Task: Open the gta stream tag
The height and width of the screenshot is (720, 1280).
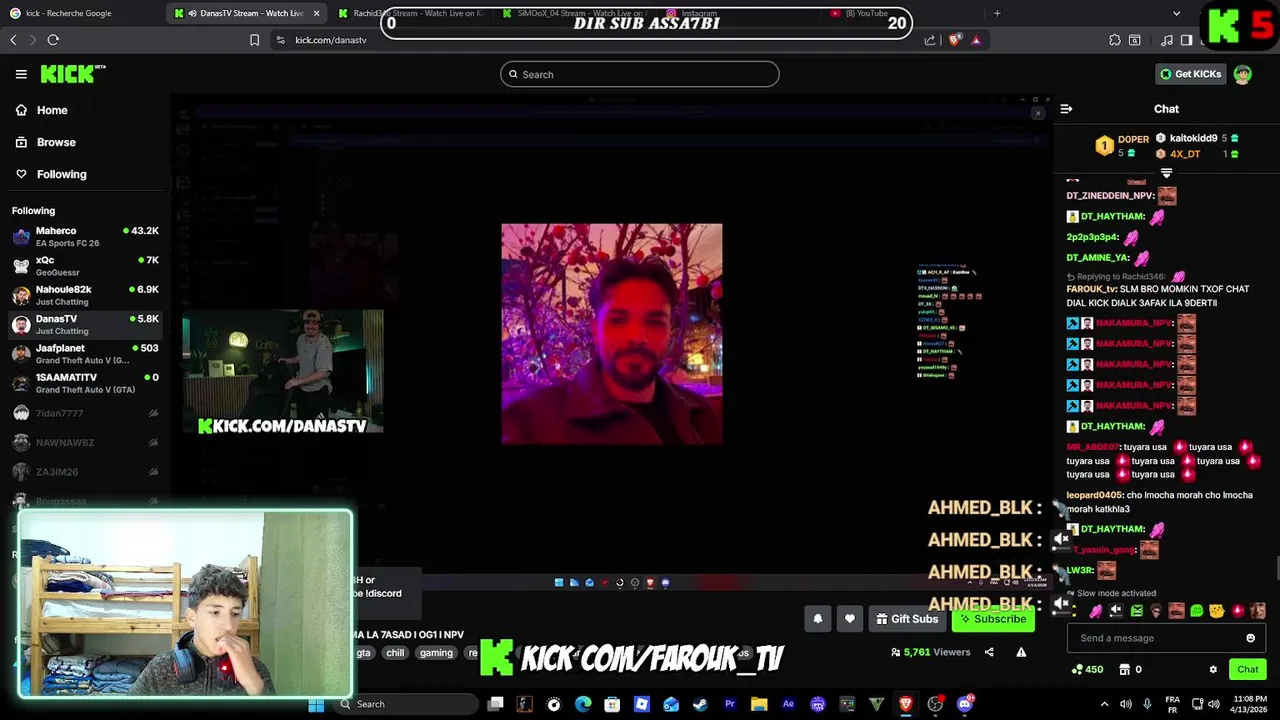Action: click(x=363, y=653)
